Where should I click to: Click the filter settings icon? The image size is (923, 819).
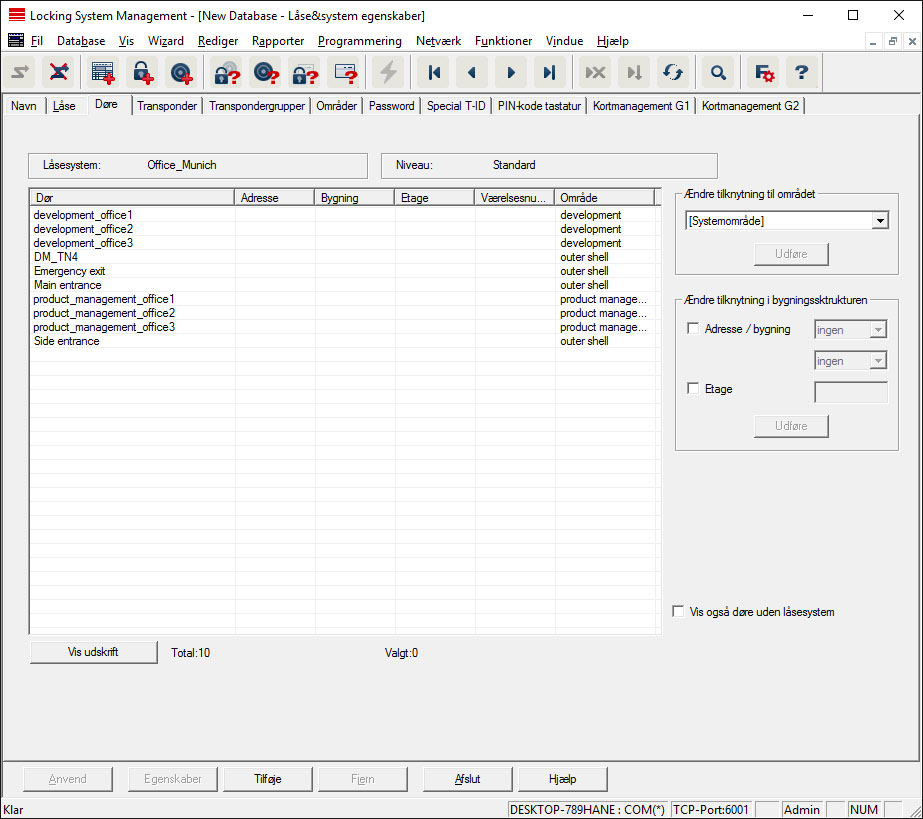coord(764,72)
